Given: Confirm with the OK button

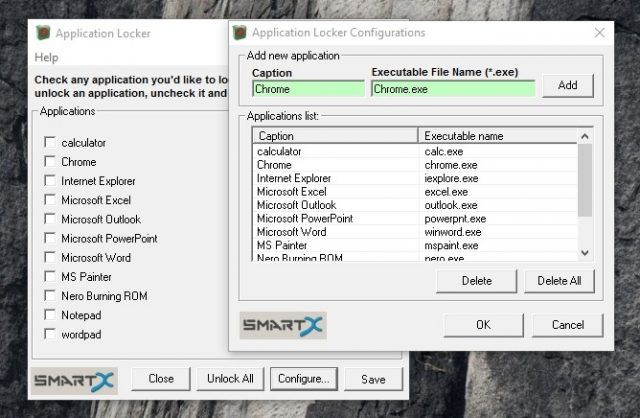Looking at the screenshot, I should coord(483,325).
